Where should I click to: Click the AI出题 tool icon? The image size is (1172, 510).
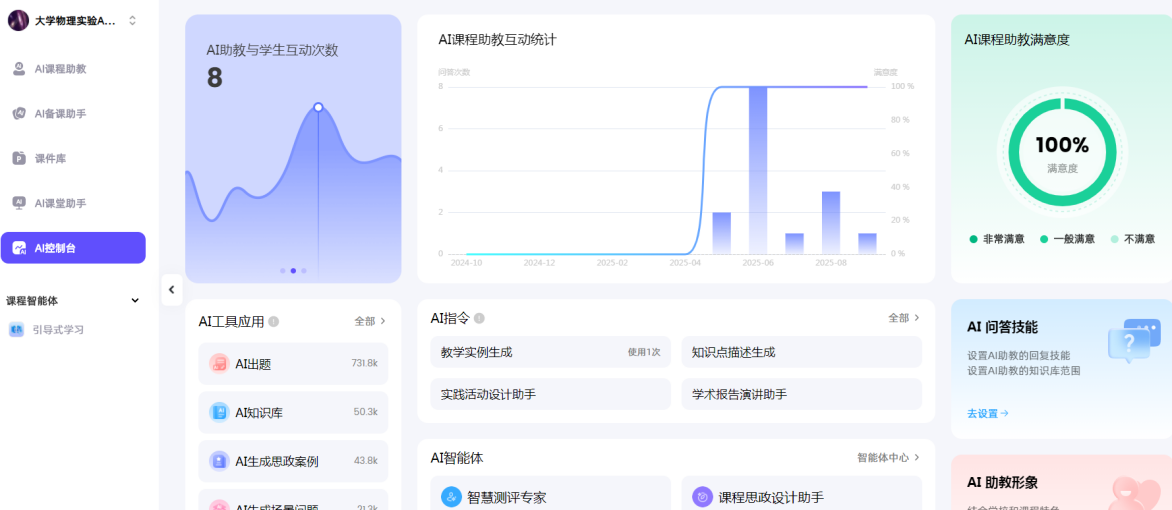pos(219,364)
